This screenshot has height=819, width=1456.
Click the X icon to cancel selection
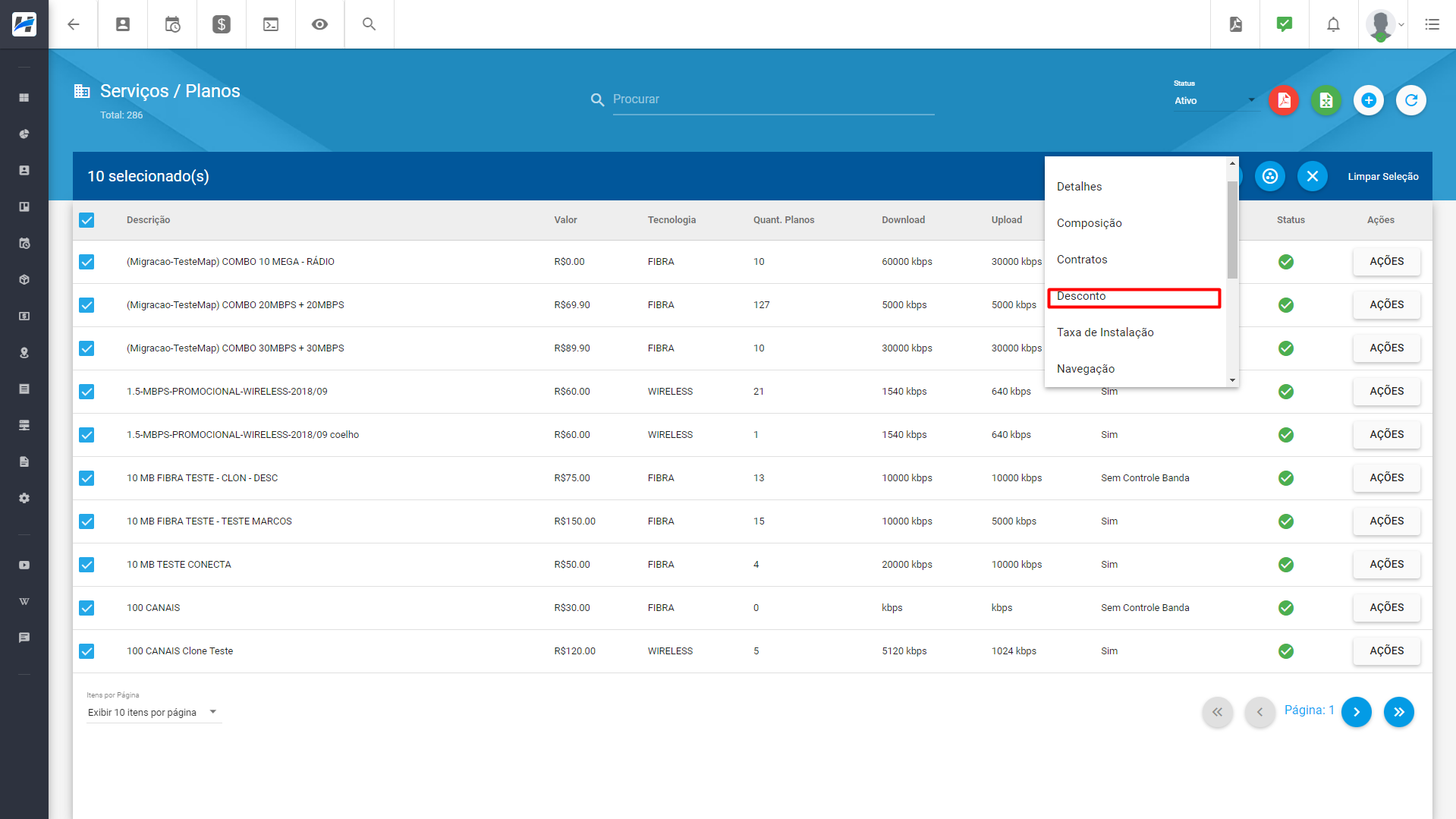(x=1313, y=176)
